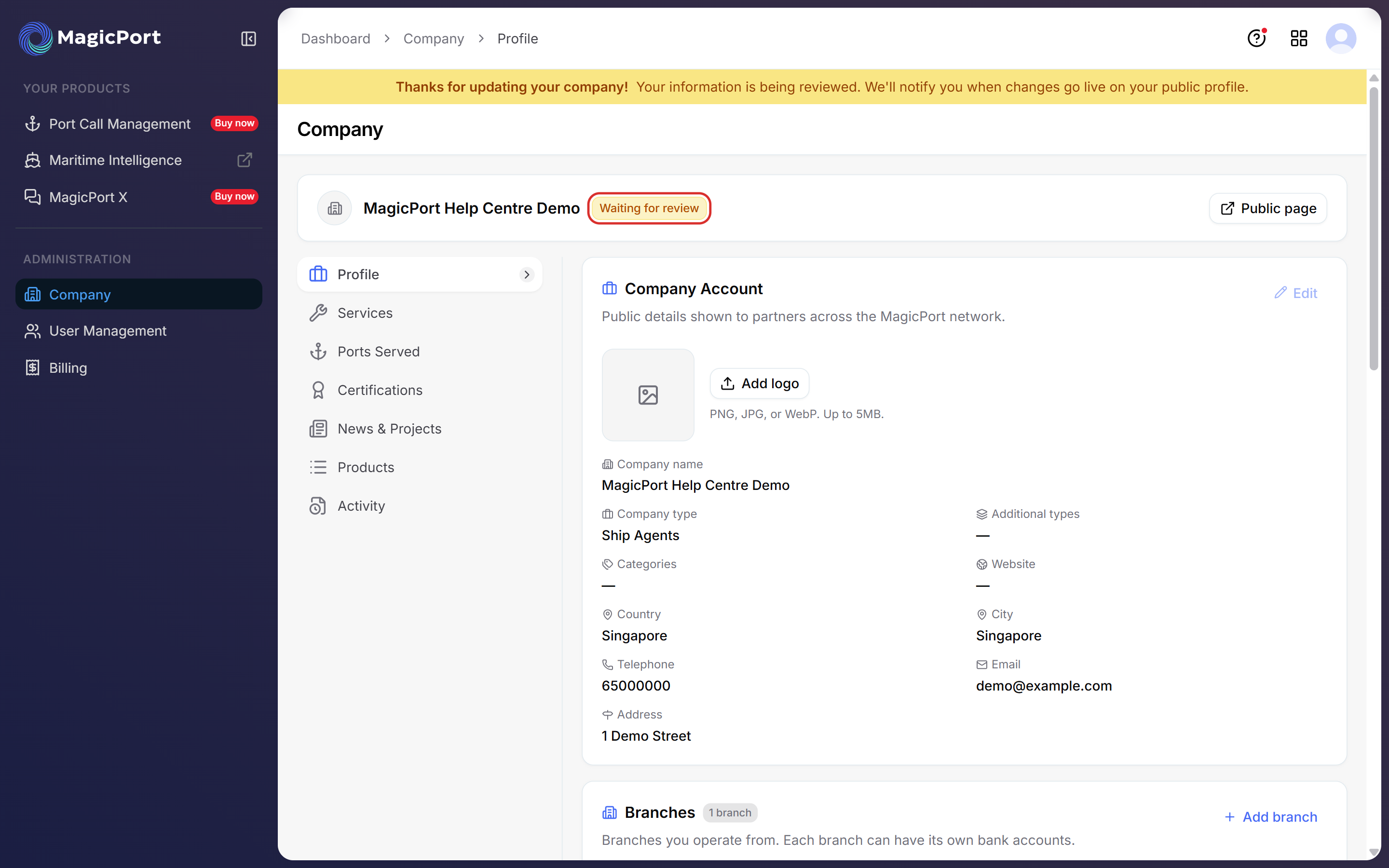This screenshot has width=1389, height=868.
Task: Click the anchor icon for Port Call Management
Action: coord(33,123)
